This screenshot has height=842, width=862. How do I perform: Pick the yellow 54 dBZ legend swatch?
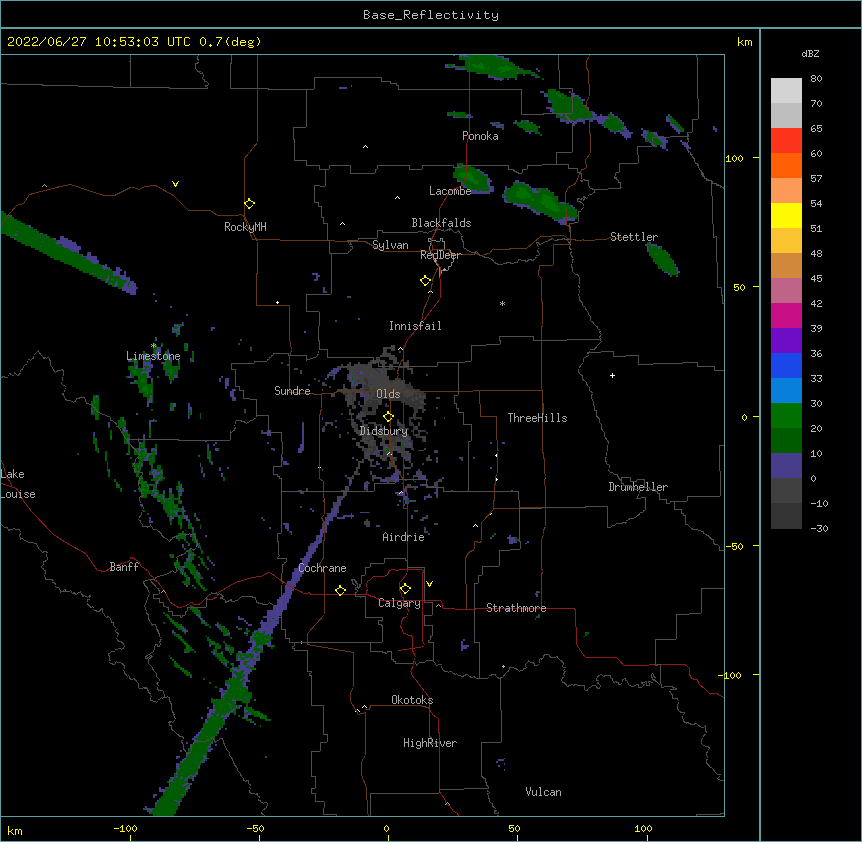[x=786, y=215]
